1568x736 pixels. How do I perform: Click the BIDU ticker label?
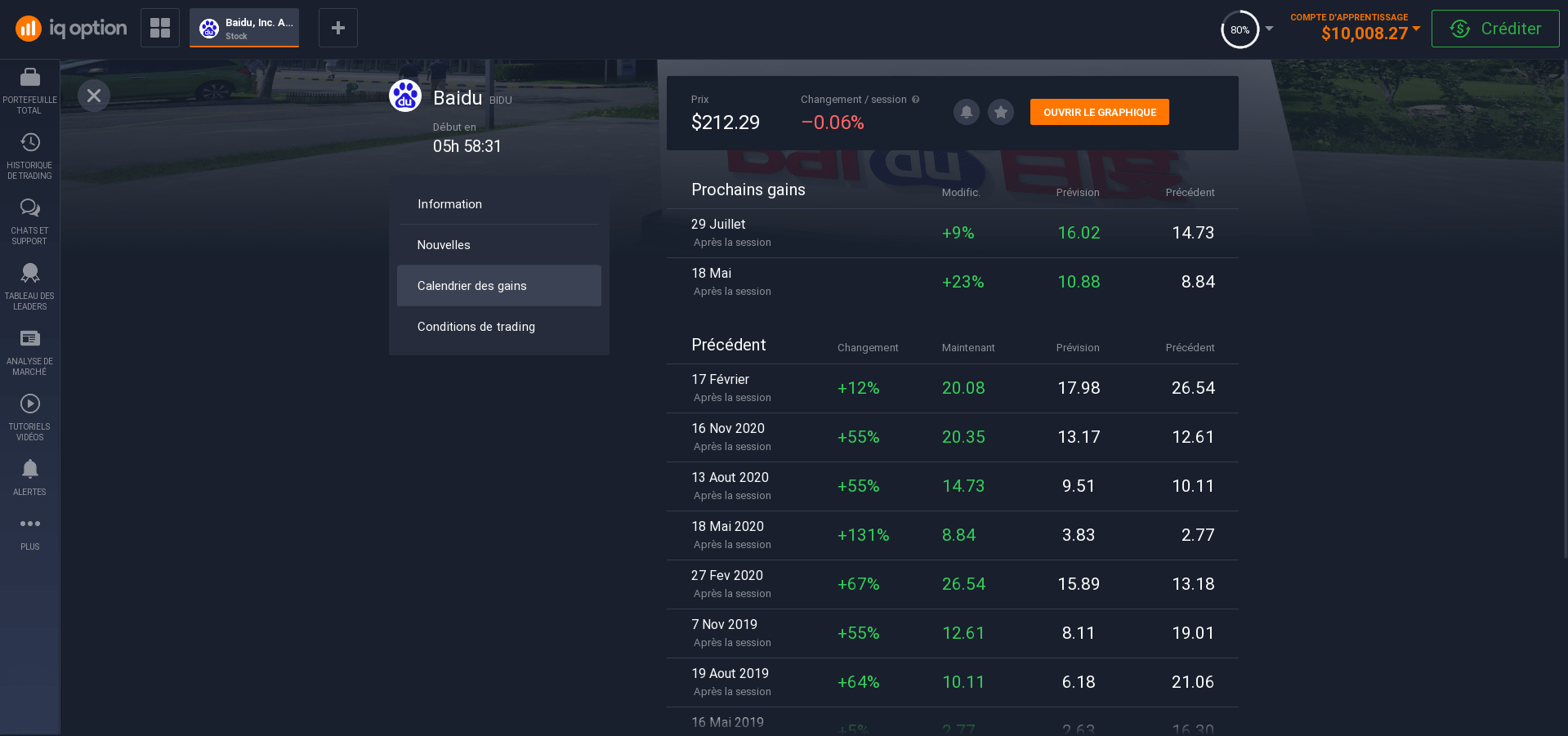pyautogui.click(x=501, y=100)
